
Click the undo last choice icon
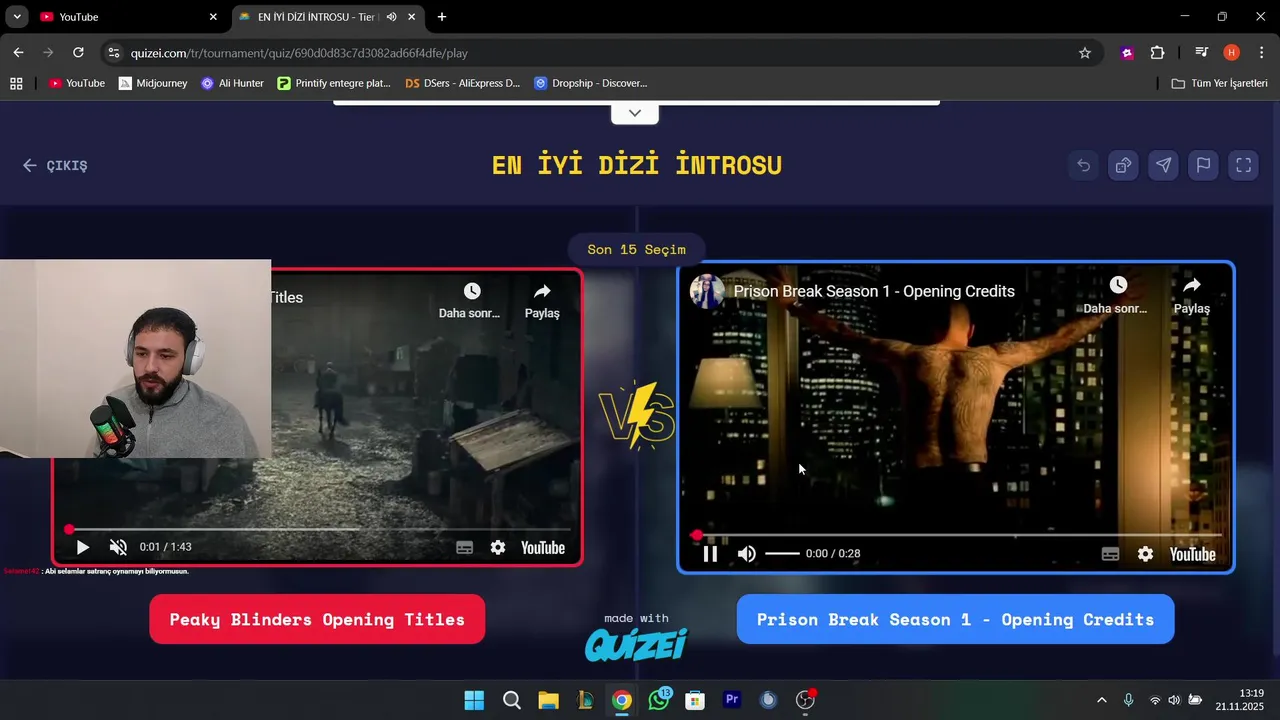[1083, 166]
